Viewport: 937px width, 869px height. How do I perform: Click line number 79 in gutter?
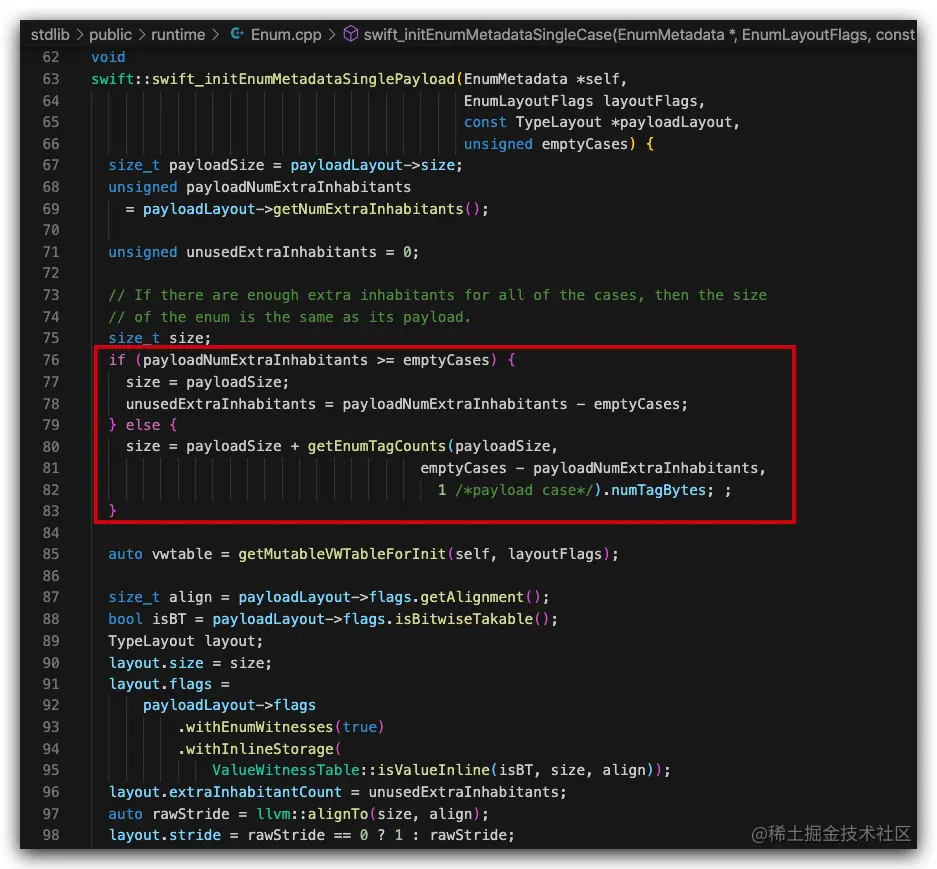click(51, 425)
